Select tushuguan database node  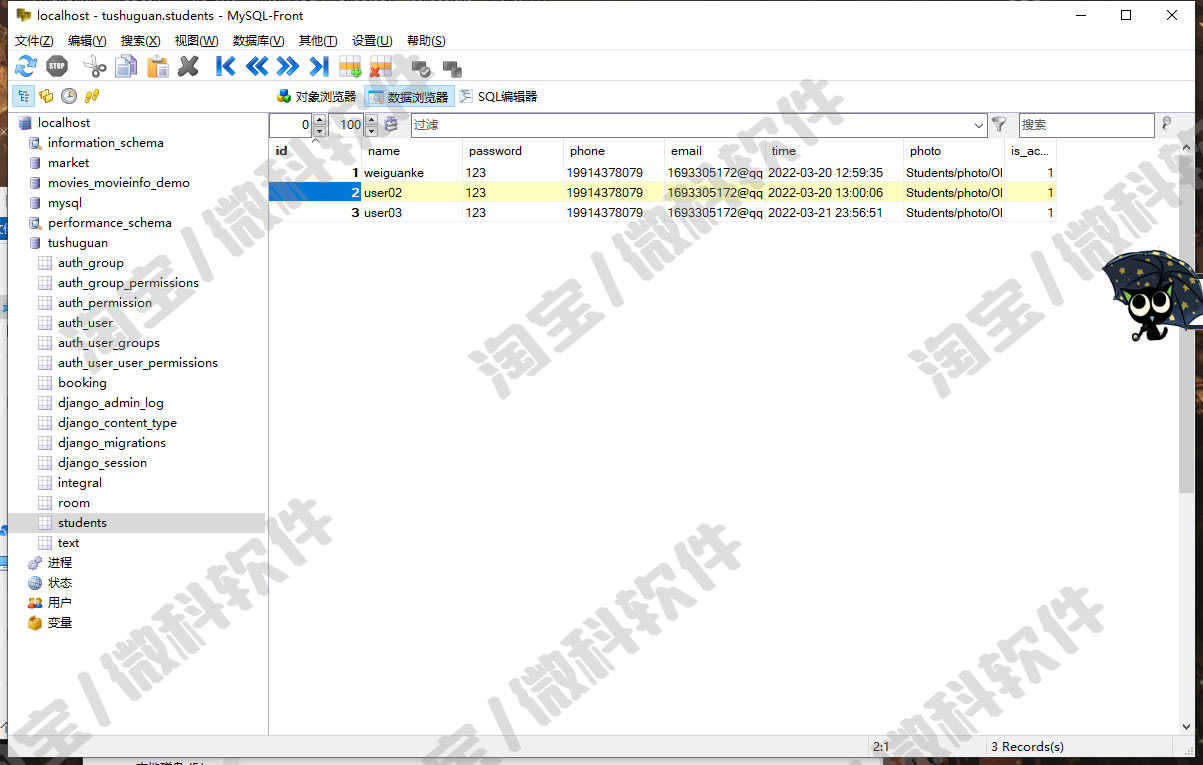click(78, 243)
